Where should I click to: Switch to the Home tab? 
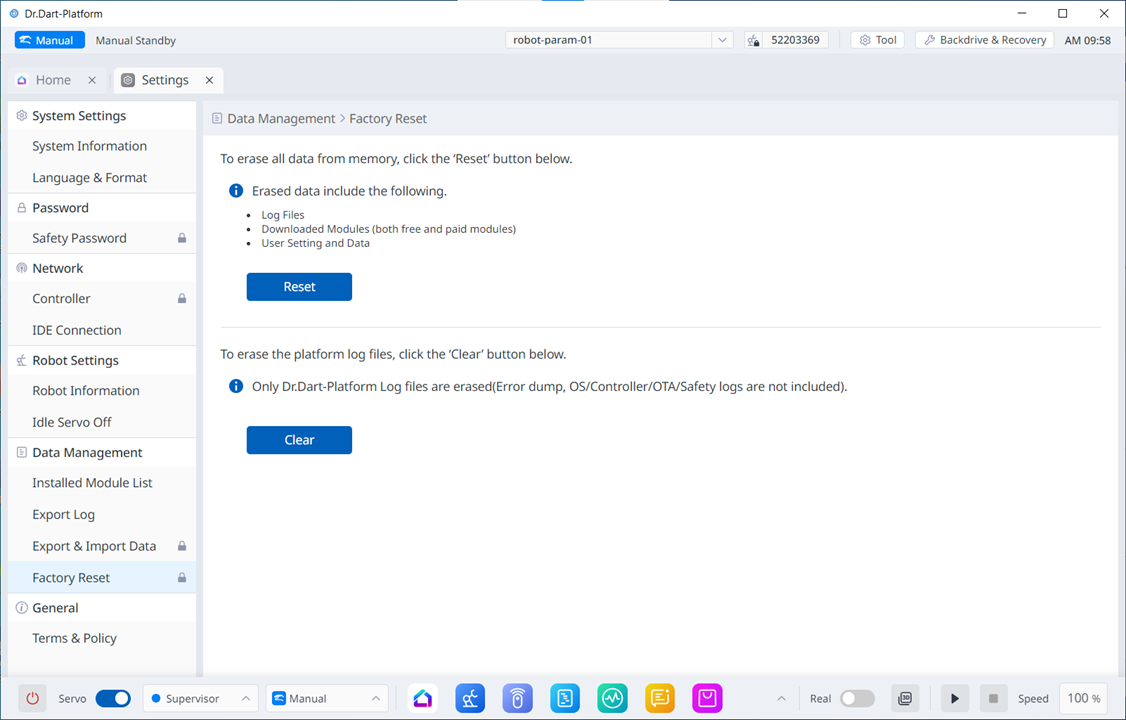[53, 80]
